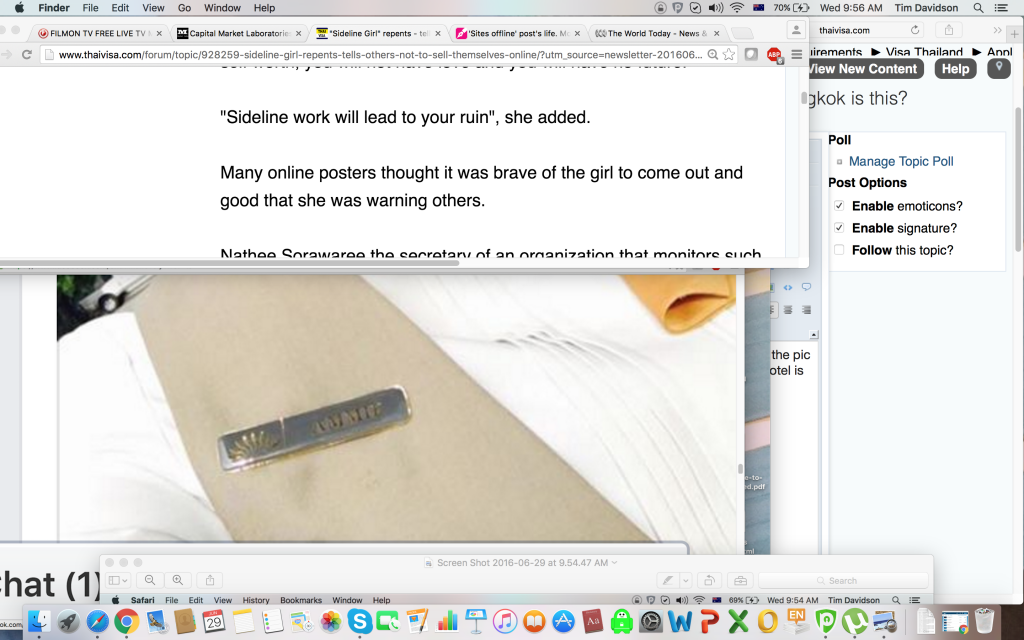Open the Go menu

pyautogui.click(x=184, y=8)
